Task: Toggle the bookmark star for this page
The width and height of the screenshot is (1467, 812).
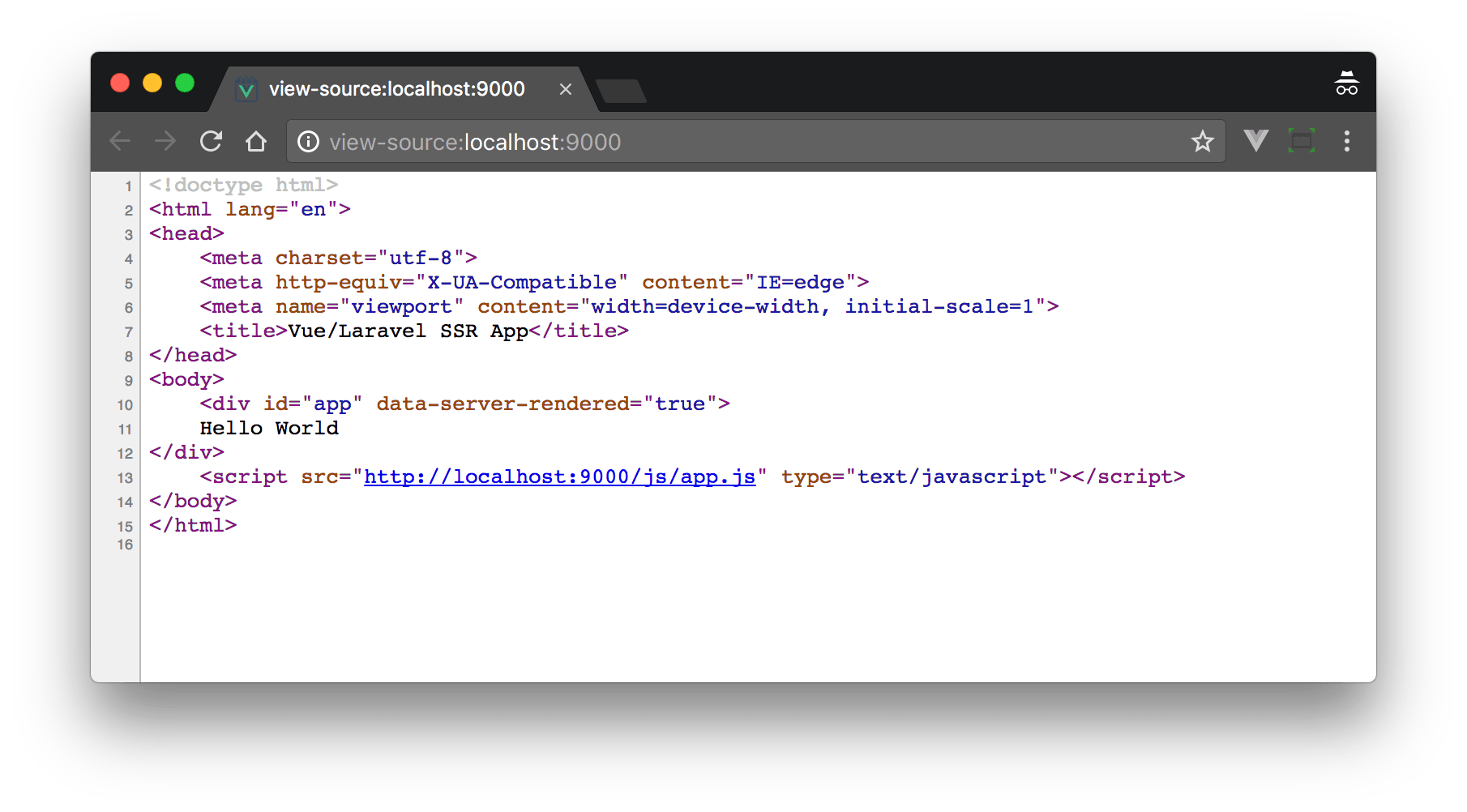Action: click(1203, 141)
